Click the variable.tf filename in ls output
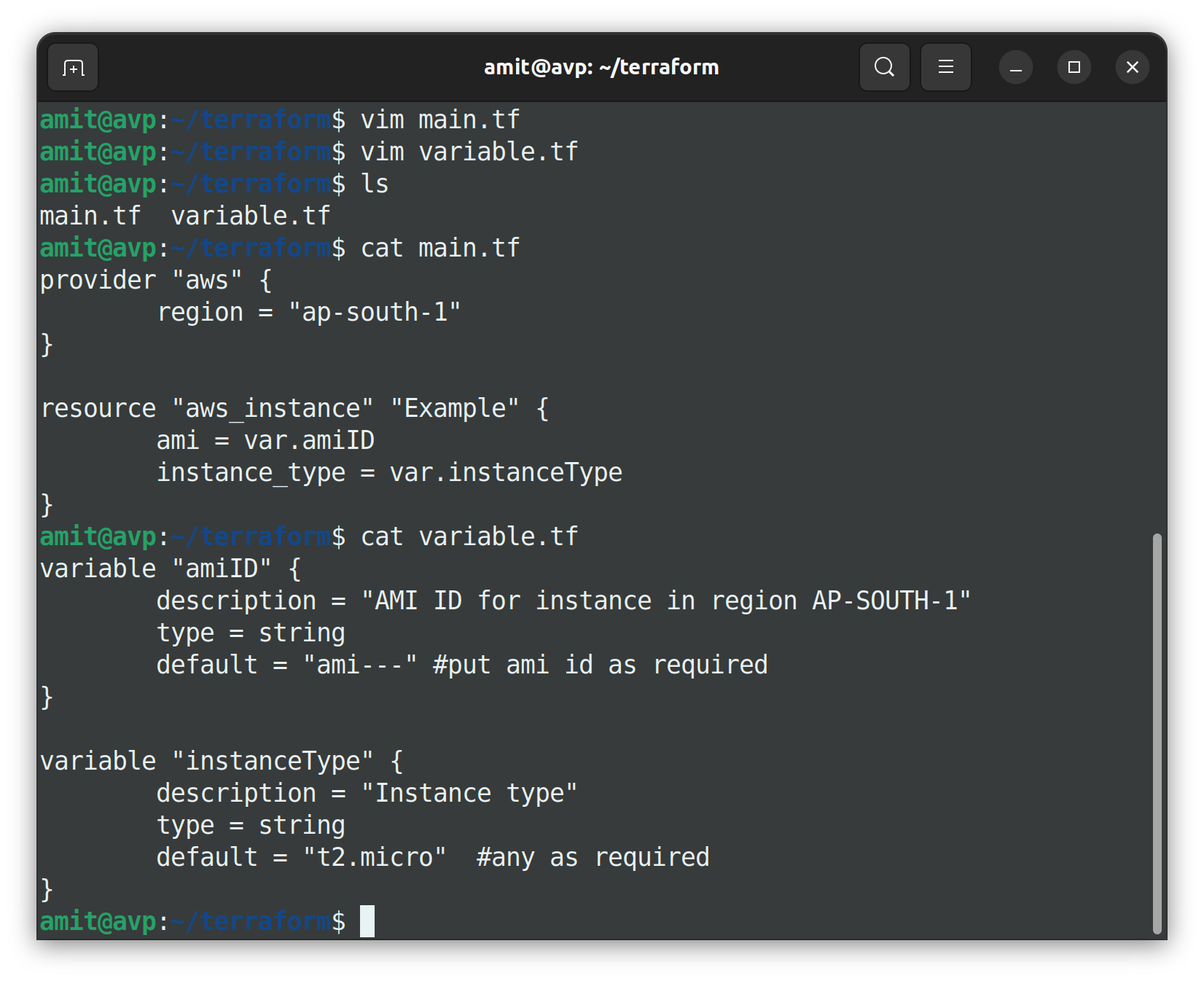The width and height of the screenshot is (1204, 981). click(x=251, y=216)
